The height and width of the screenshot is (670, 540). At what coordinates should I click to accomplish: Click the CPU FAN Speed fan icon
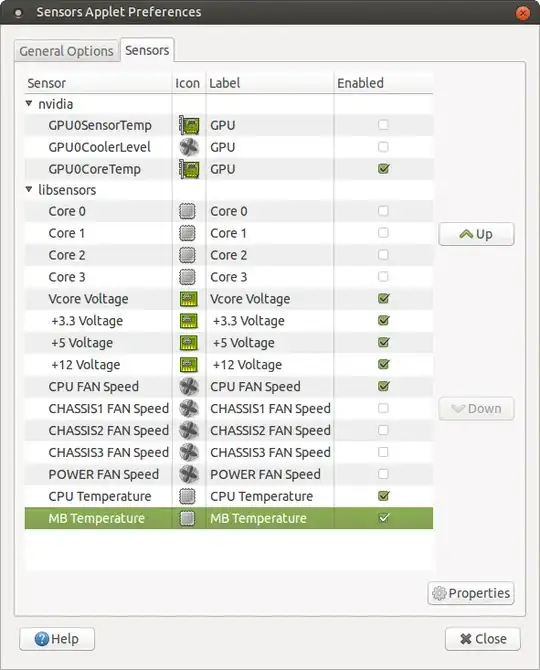[188, 386]
